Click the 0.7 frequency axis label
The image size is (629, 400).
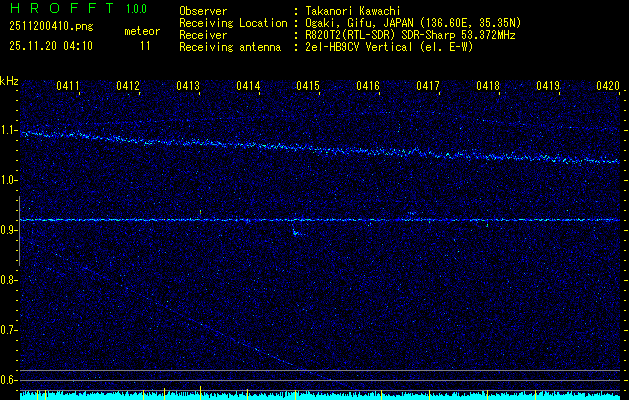click(9, 329)
